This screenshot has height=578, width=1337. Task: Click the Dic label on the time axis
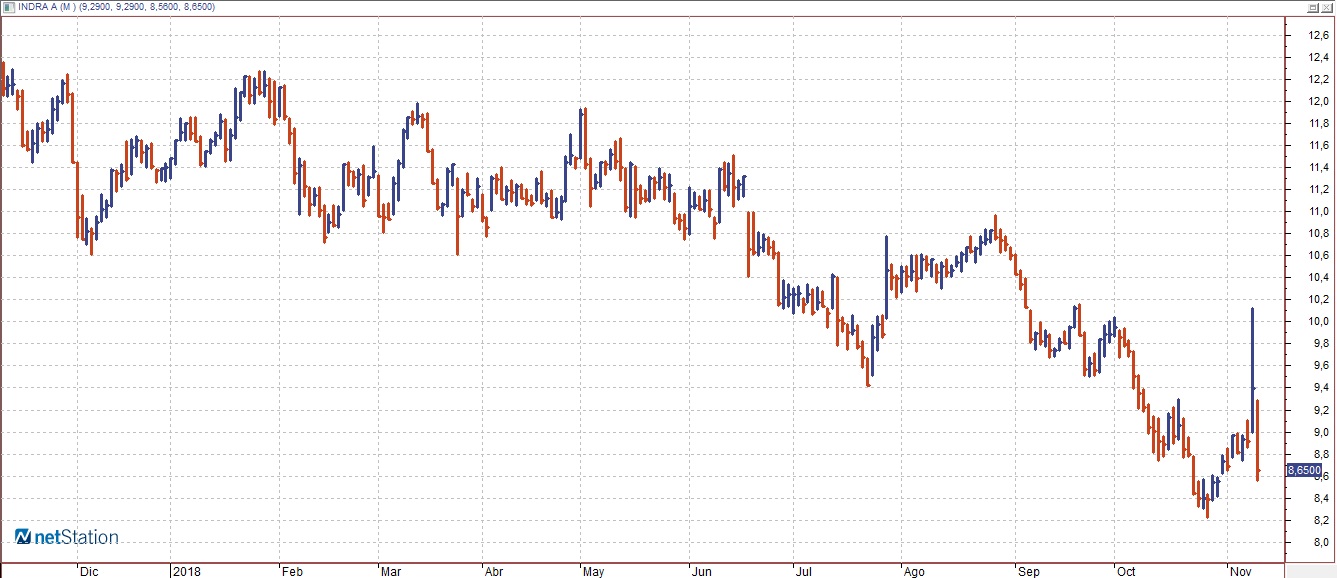[x=89, y=572]
